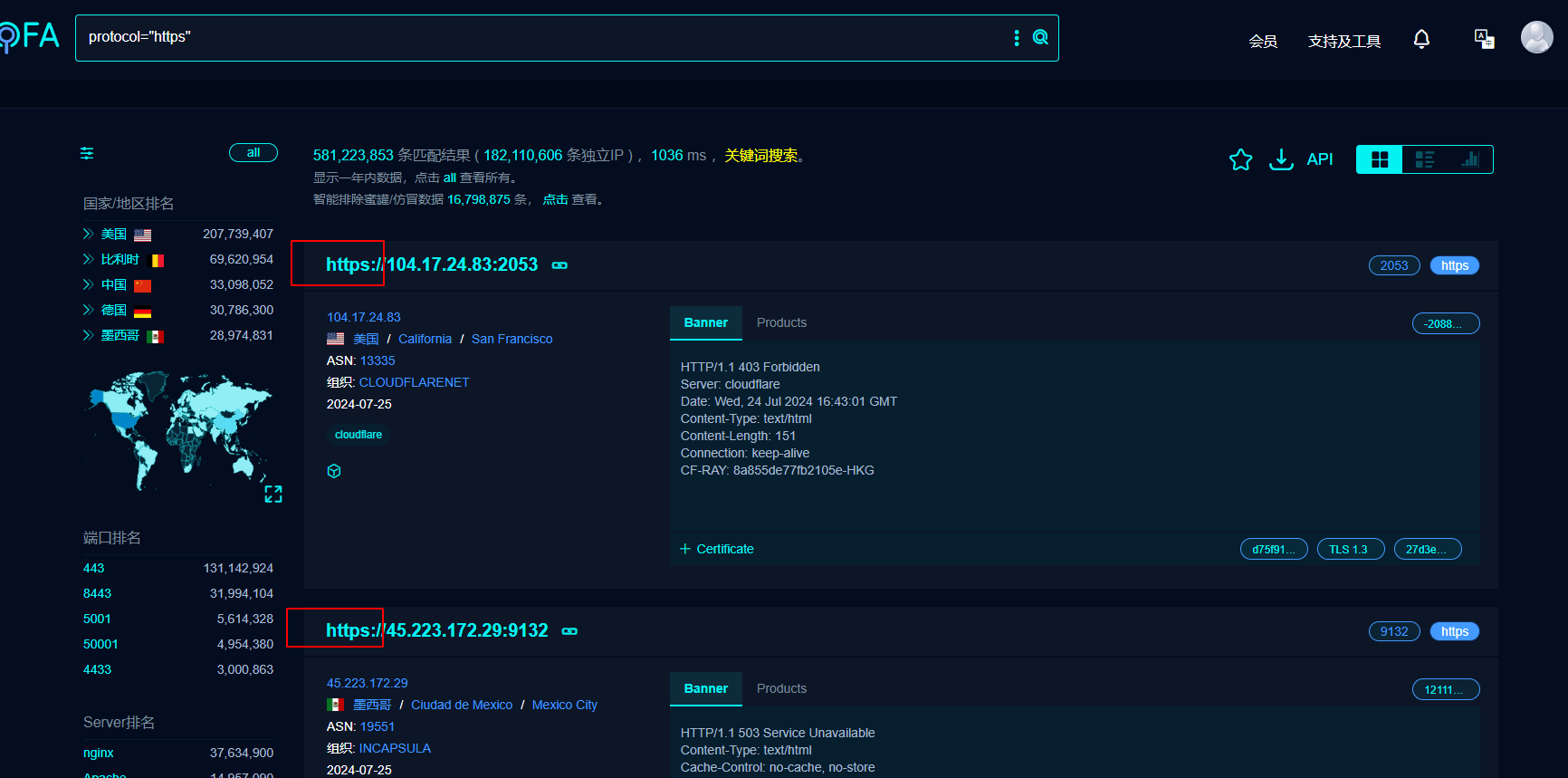Click the filter settings sliders icon

[87, 153]
